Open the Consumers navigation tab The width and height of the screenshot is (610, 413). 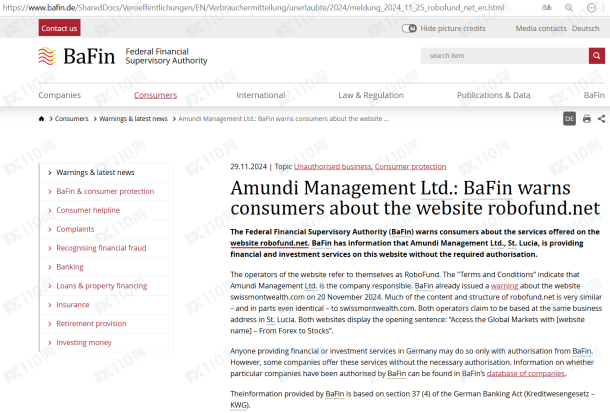coord(155,95)
